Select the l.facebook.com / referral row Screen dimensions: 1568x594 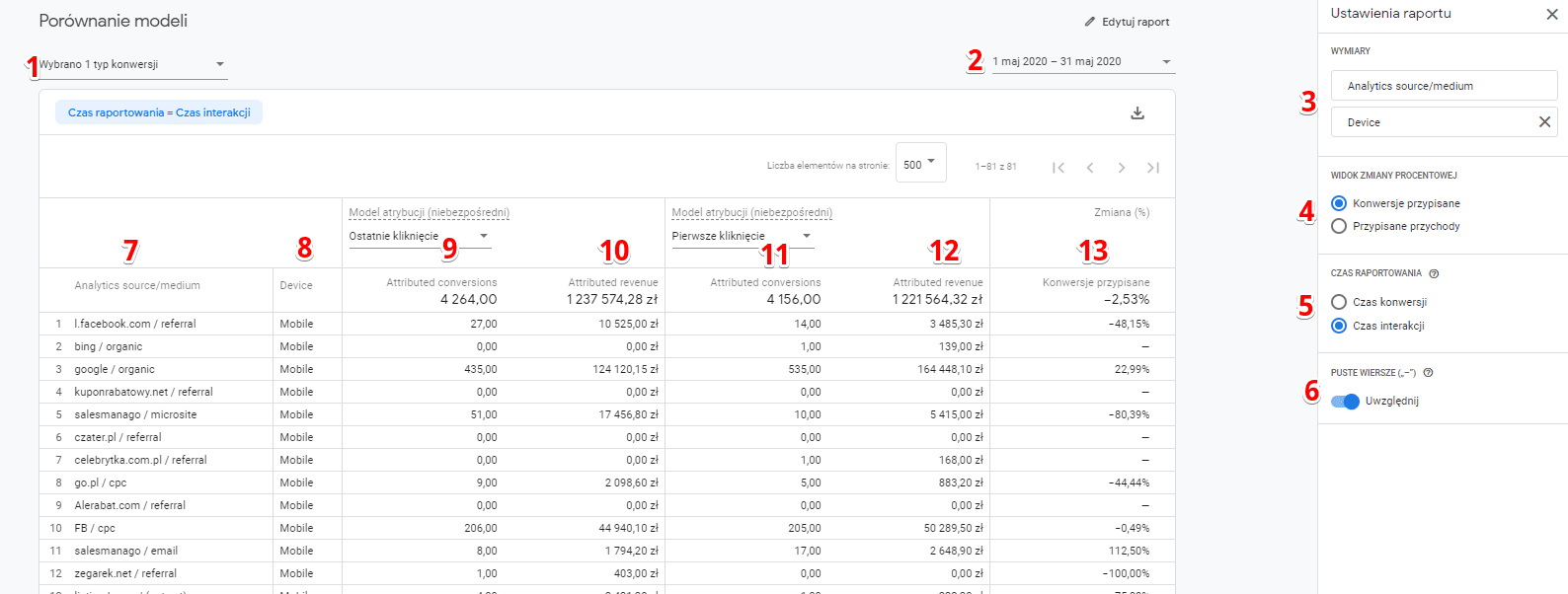(x=607, y=324)
